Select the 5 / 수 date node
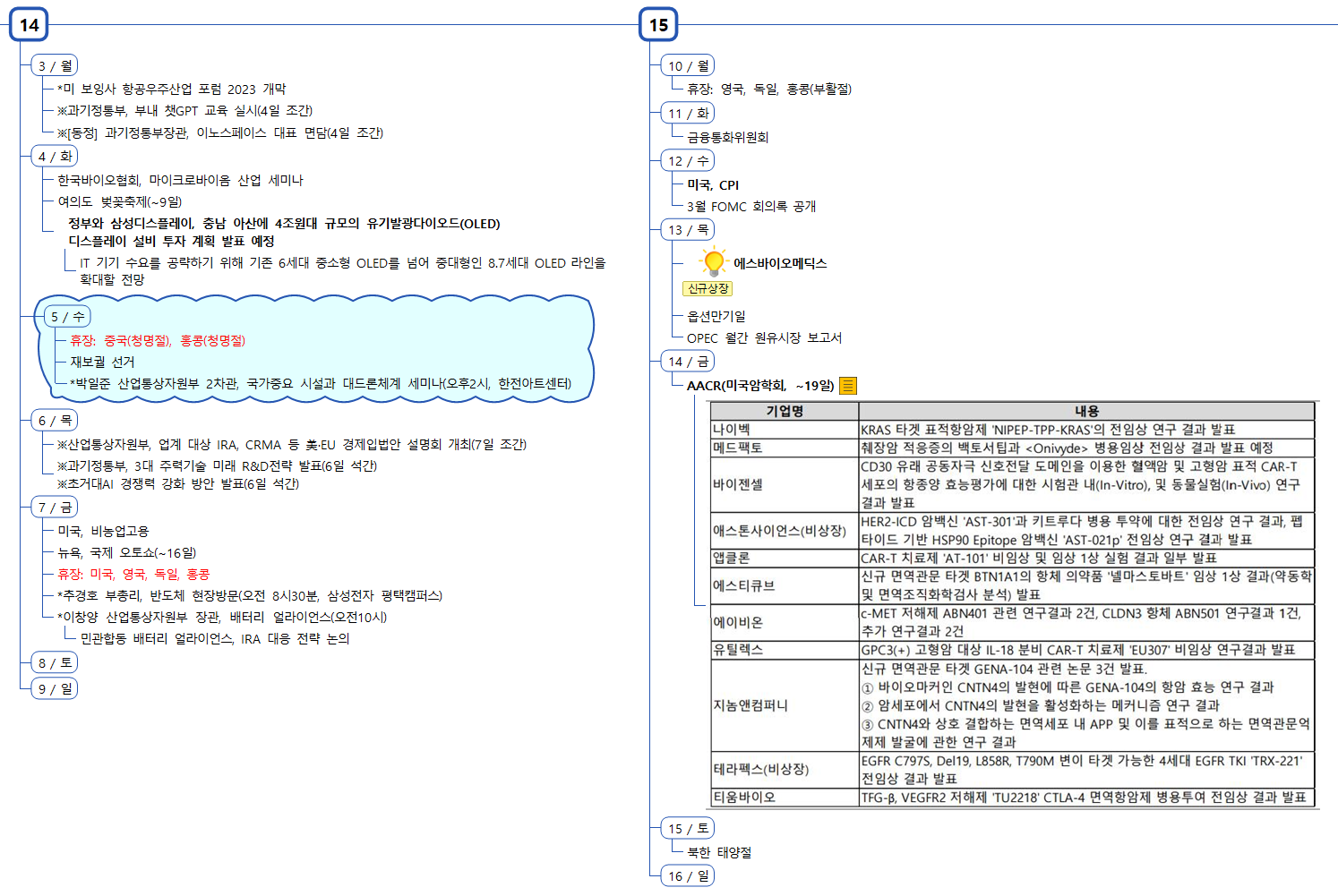Screen dimensions: 1338x896 [67, 317]
